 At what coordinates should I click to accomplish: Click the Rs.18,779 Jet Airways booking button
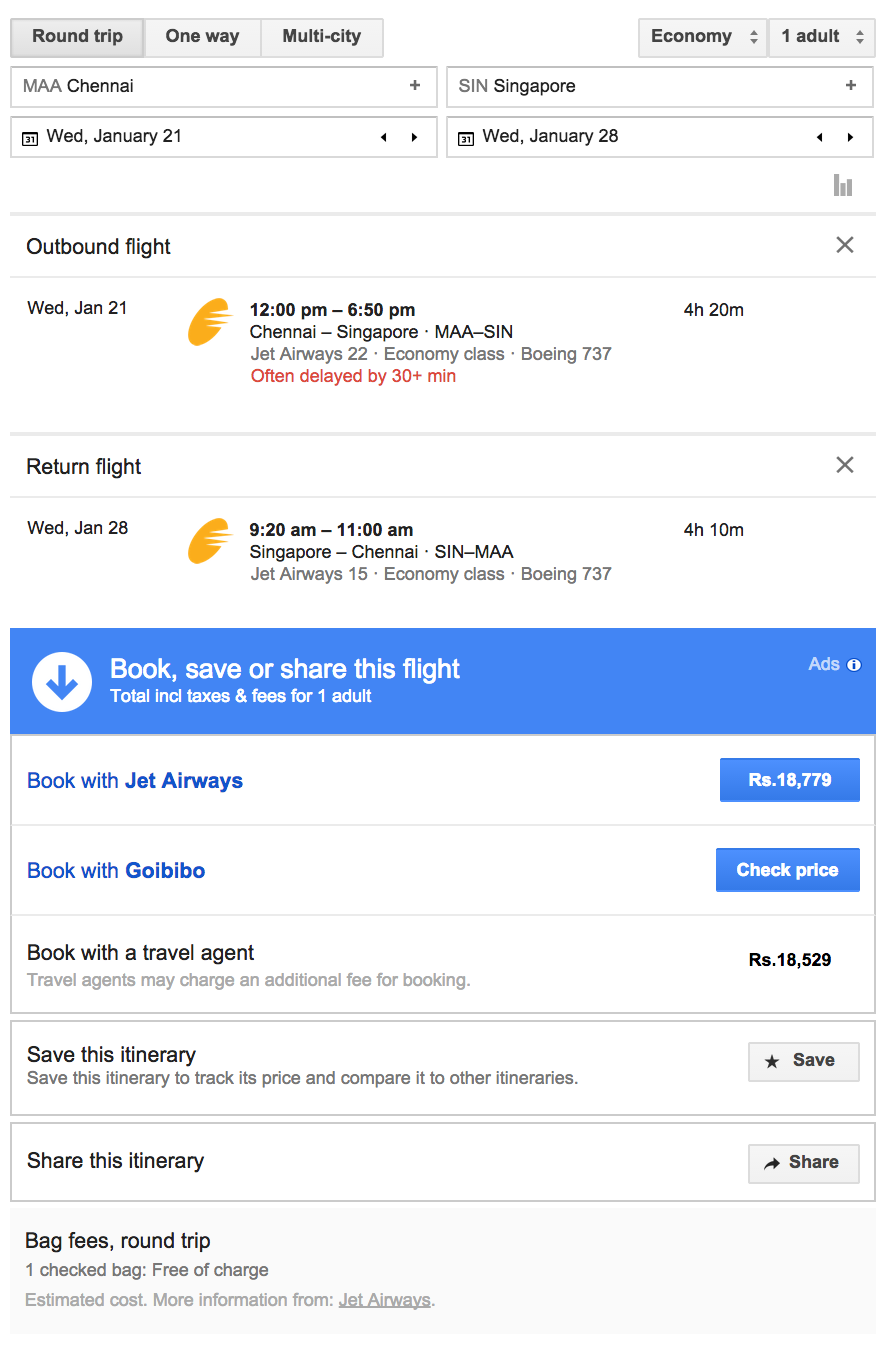(x=789, y=780)
